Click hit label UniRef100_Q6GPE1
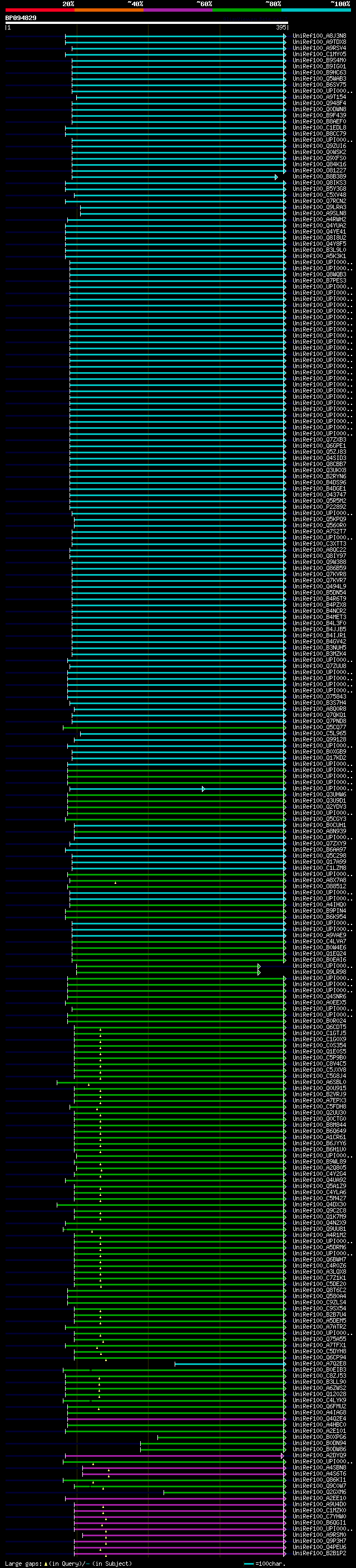Image resolution: width=356 pixels, height=1568 pixels. pos(319,446)
